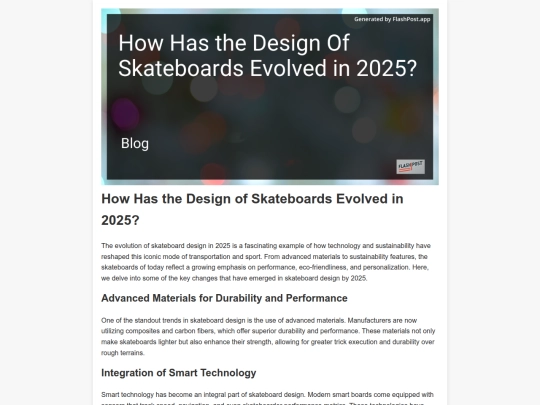Click paragraph starting 'One of the standout trends'
Screen dimensions: 540x405
[268, 337]
